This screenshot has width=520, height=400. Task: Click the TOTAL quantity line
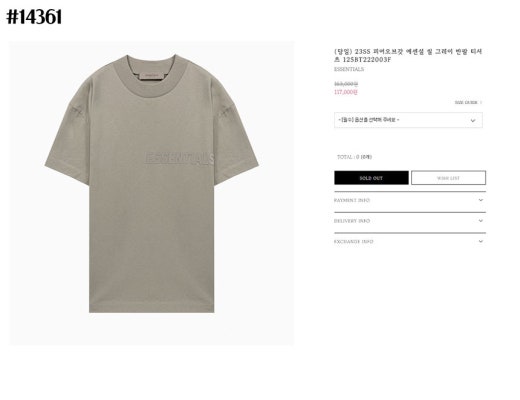[354, 157]
